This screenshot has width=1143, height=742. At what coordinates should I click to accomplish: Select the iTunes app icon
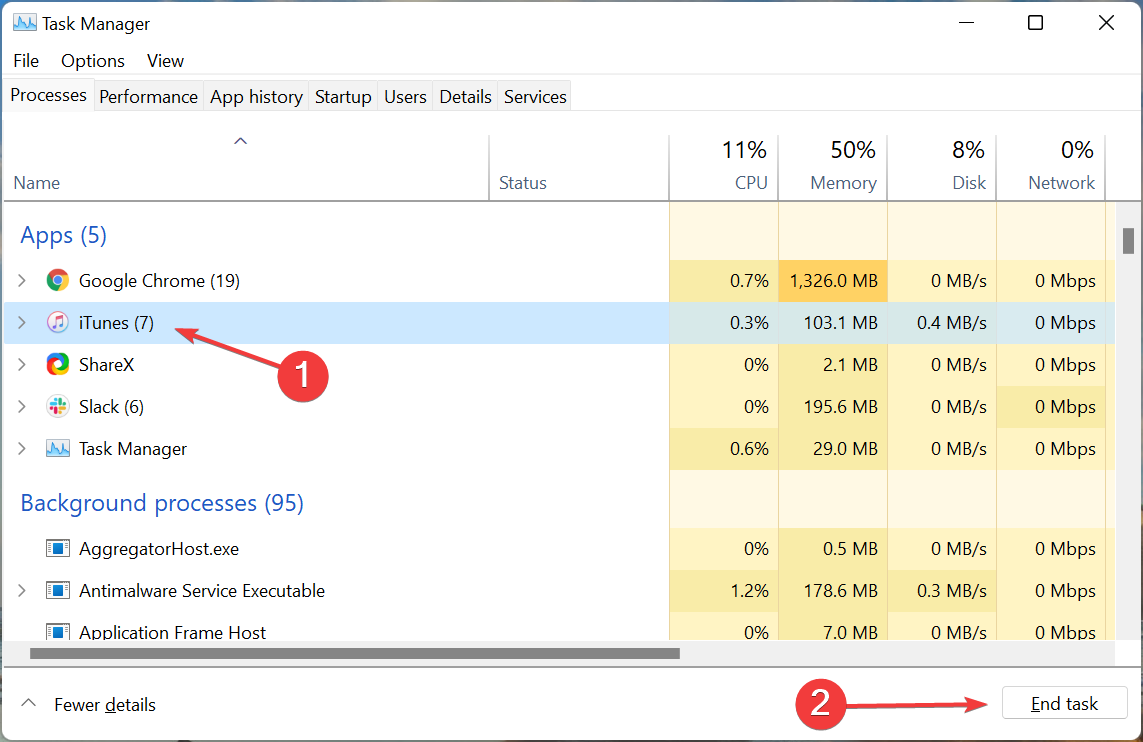[x=57, y=322]
